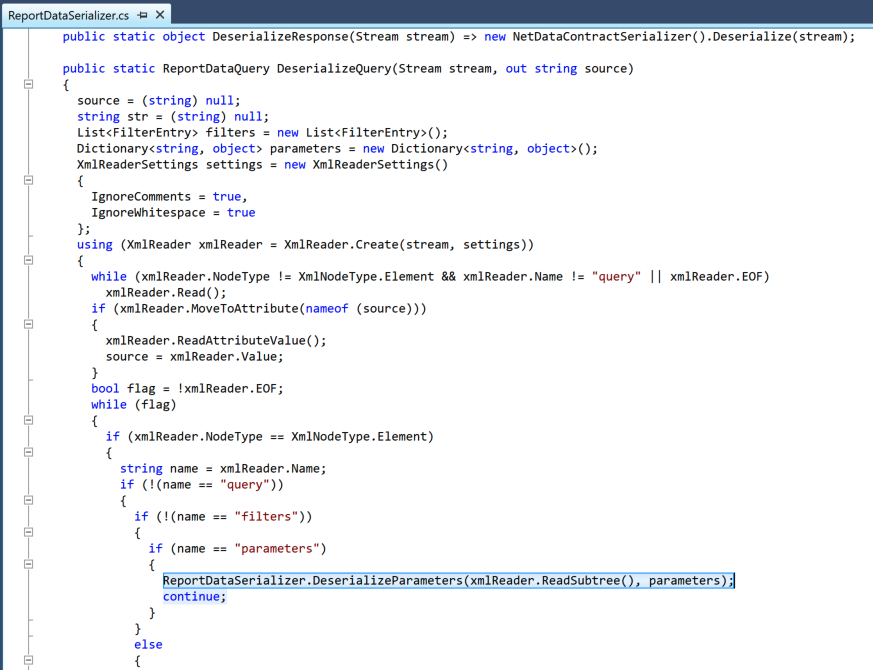This screenshot has width=873, height=670.
Task: Click 'string str = (string) null;' line
Action: pyautogui.click(x=173, y=116)
